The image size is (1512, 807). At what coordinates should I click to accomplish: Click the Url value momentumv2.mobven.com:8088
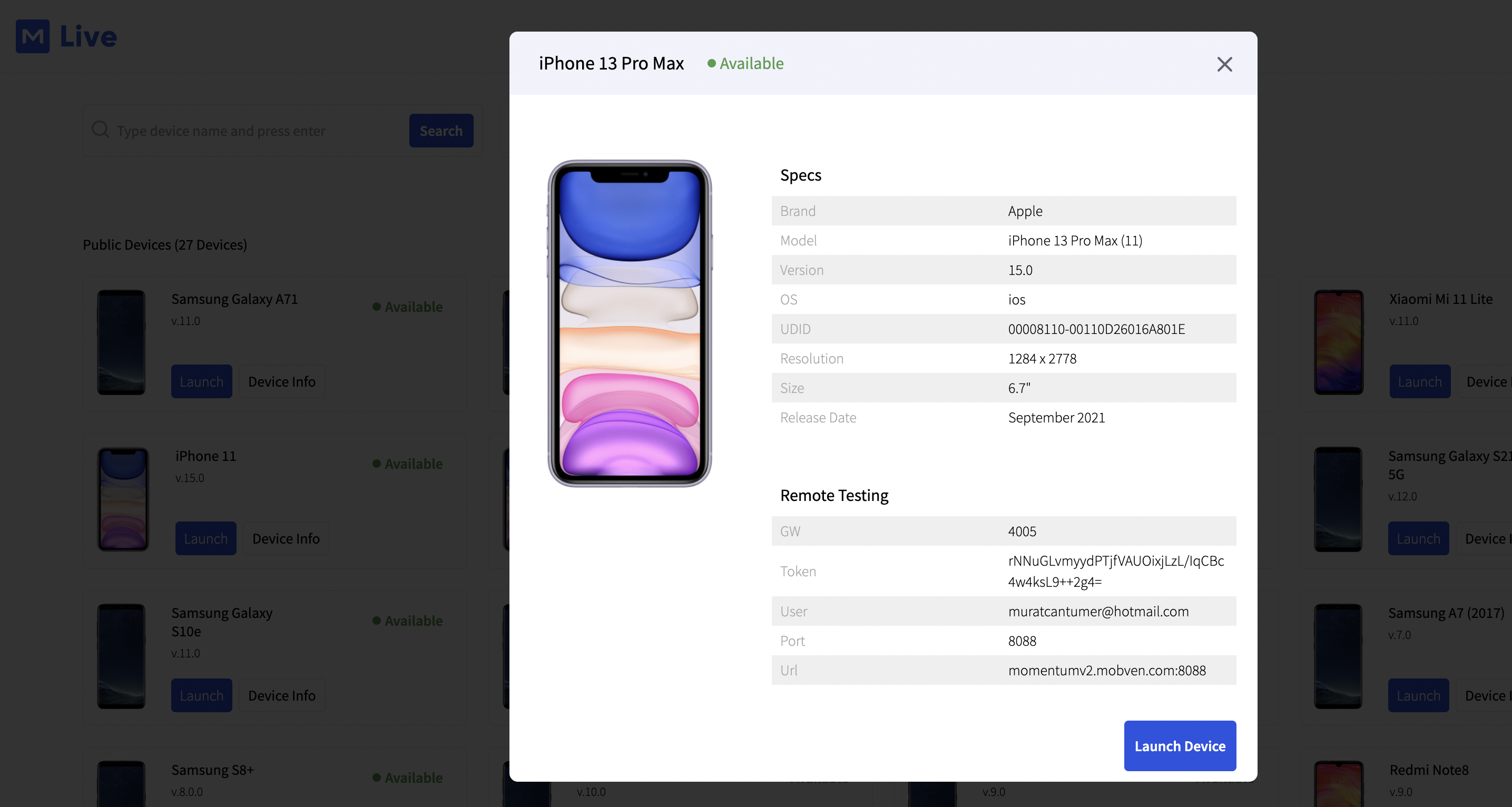click(x=1107, y=670)
